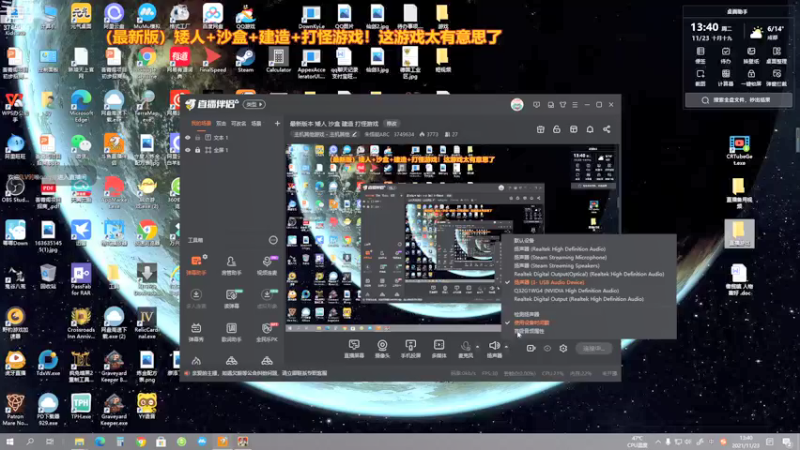Click the Windows Start button

(x=10, y=442)
